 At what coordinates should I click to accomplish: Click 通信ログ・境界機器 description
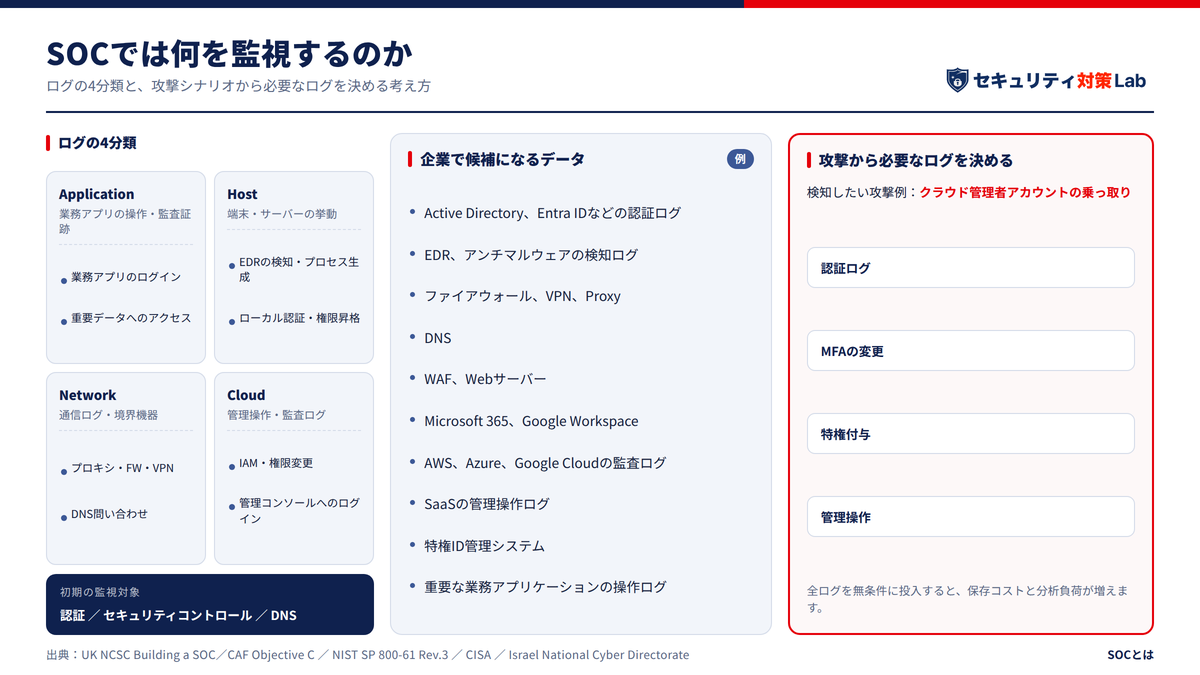click(x=108, y=415)
